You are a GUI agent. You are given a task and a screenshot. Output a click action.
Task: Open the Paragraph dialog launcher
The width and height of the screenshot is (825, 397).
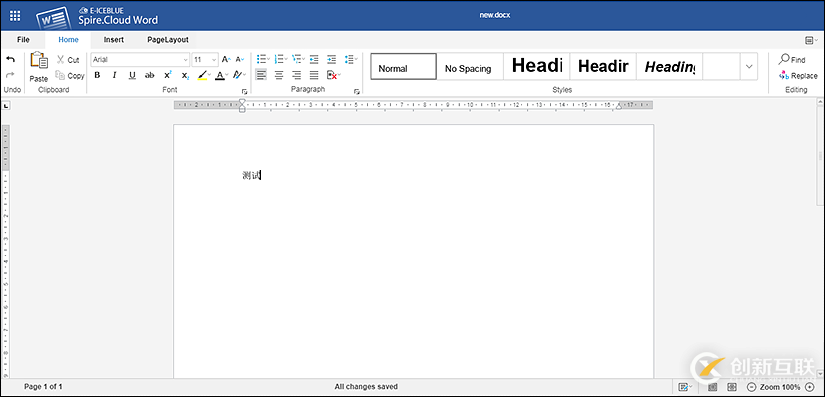click(x=357, y=91)
